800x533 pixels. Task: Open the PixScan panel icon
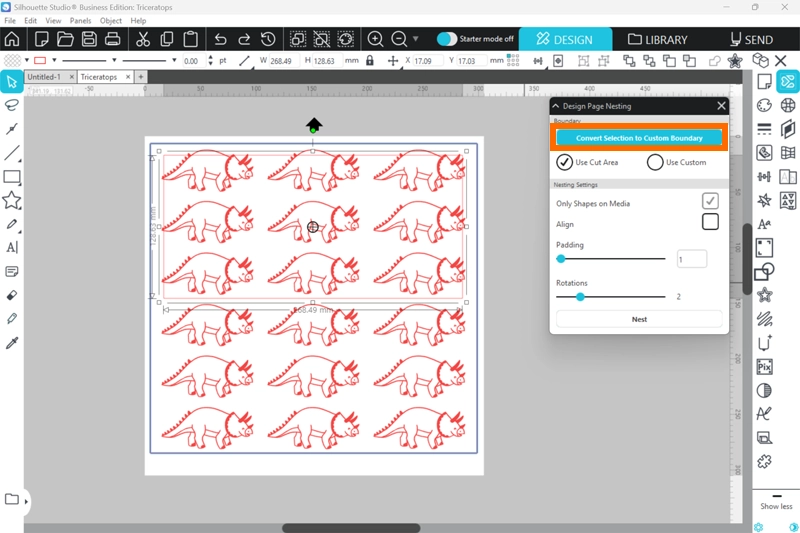tap(764, 367)
